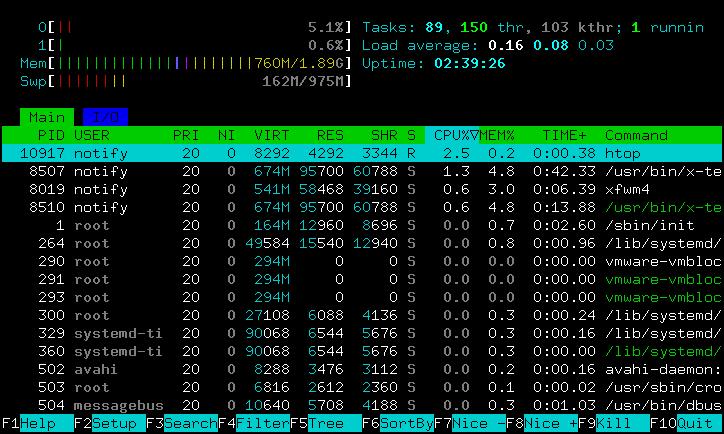This screenshot has width=724, height=434.
Task: Select the avahi-daemon process row
Action: (362, 369)
